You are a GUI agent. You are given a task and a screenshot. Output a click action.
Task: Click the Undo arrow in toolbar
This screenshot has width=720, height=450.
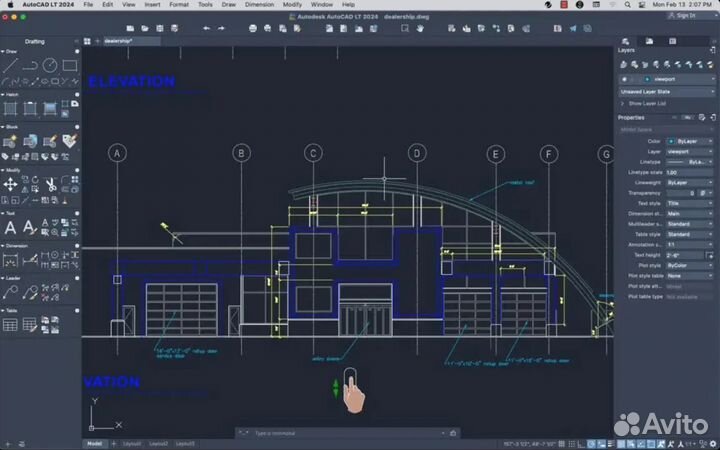pos(207,28)
